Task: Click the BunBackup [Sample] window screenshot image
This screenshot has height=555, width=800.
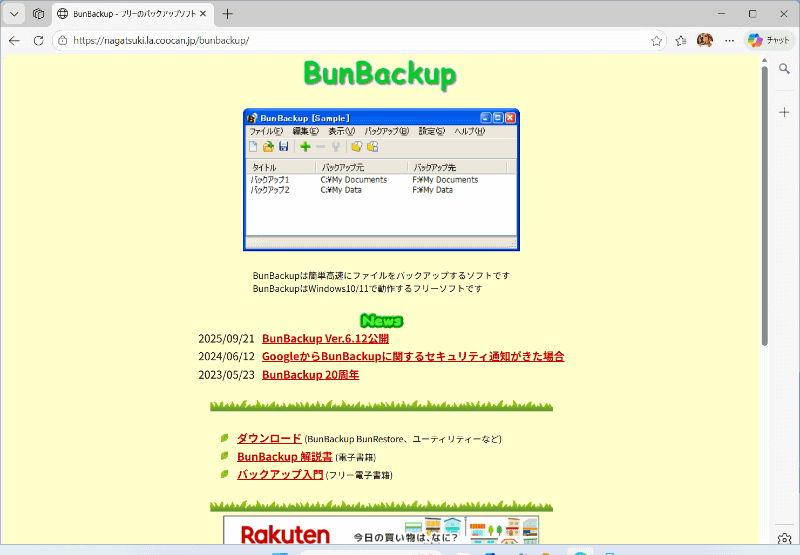Action: coord(381,180)
